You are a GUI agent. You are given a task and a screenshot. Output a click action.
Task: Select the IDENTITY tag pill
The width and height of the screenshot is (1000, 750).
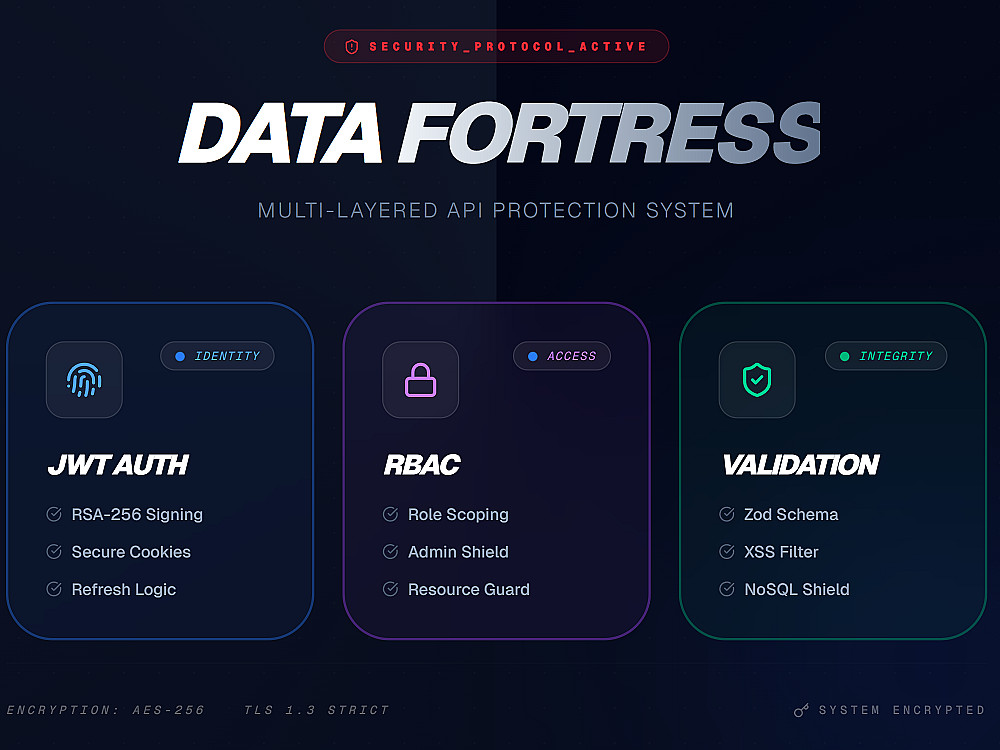[217, 356]
